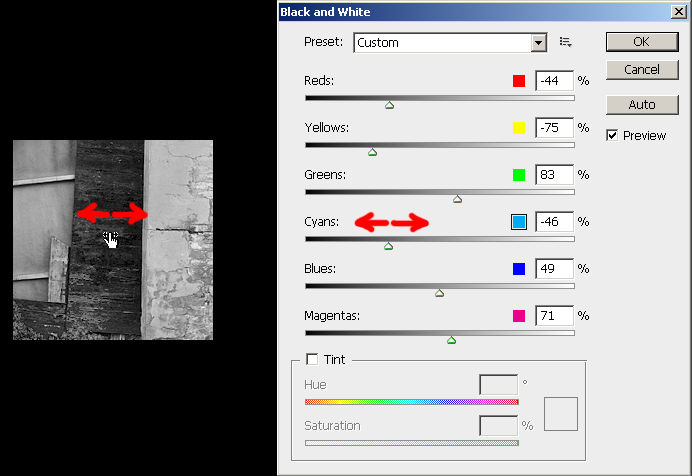Click the Hue degree input field

pyautogui.click(x=499, y=385)
